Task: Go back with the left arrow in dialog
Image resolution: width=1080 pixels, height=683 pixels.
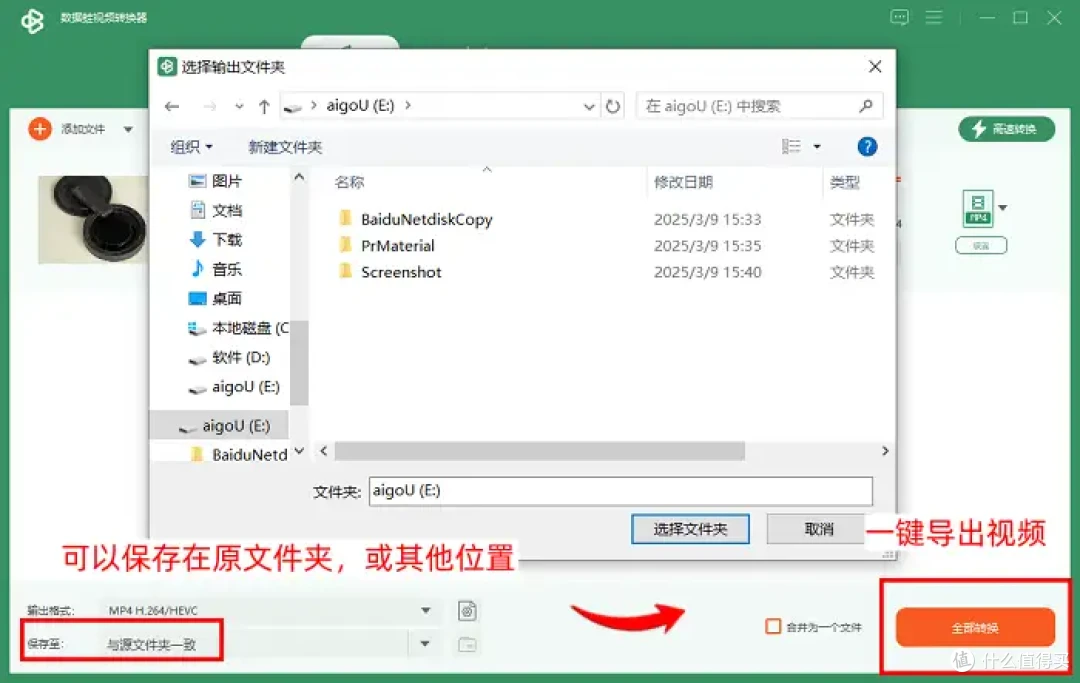Action: (172, 106)
